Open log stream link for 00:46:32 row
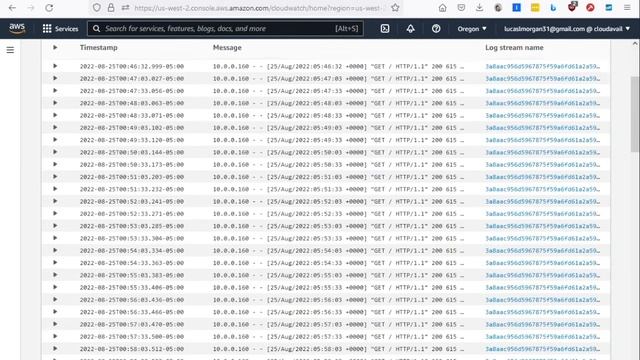This screenshot has height=360, width=640. tap(542, 66)
